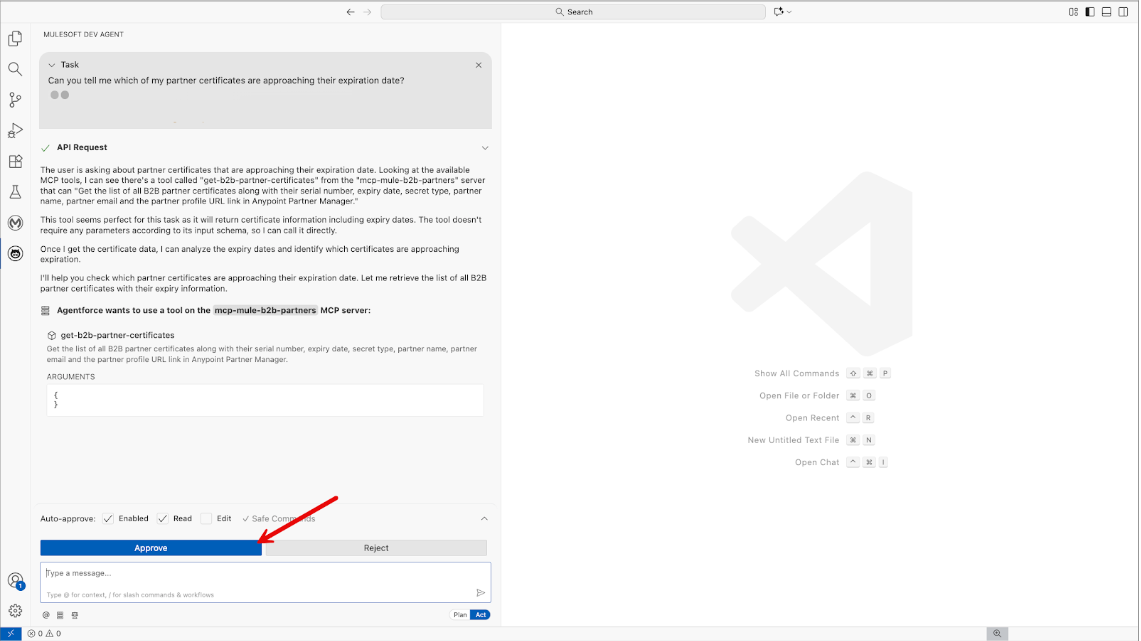Screen dimensions: 1141x641
Task: Select Act mode toggle
Action: point(481,615)
